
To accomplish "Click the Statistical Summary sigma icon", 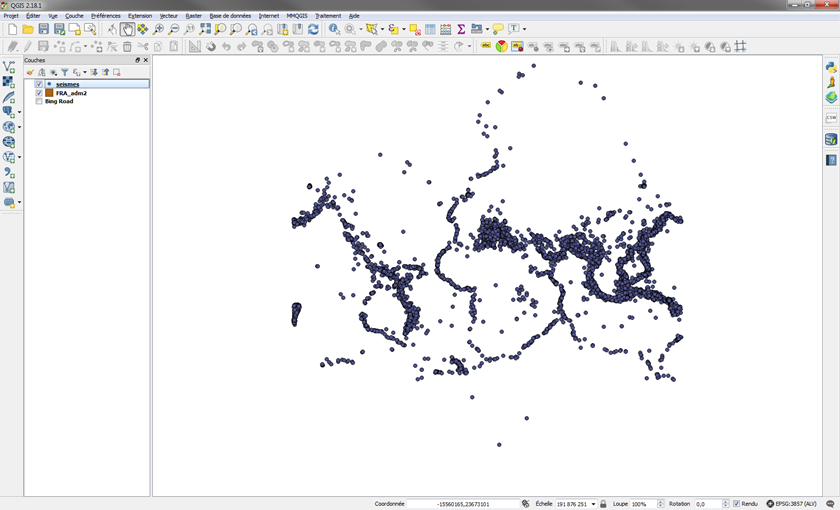I will [x=461, y=30].
